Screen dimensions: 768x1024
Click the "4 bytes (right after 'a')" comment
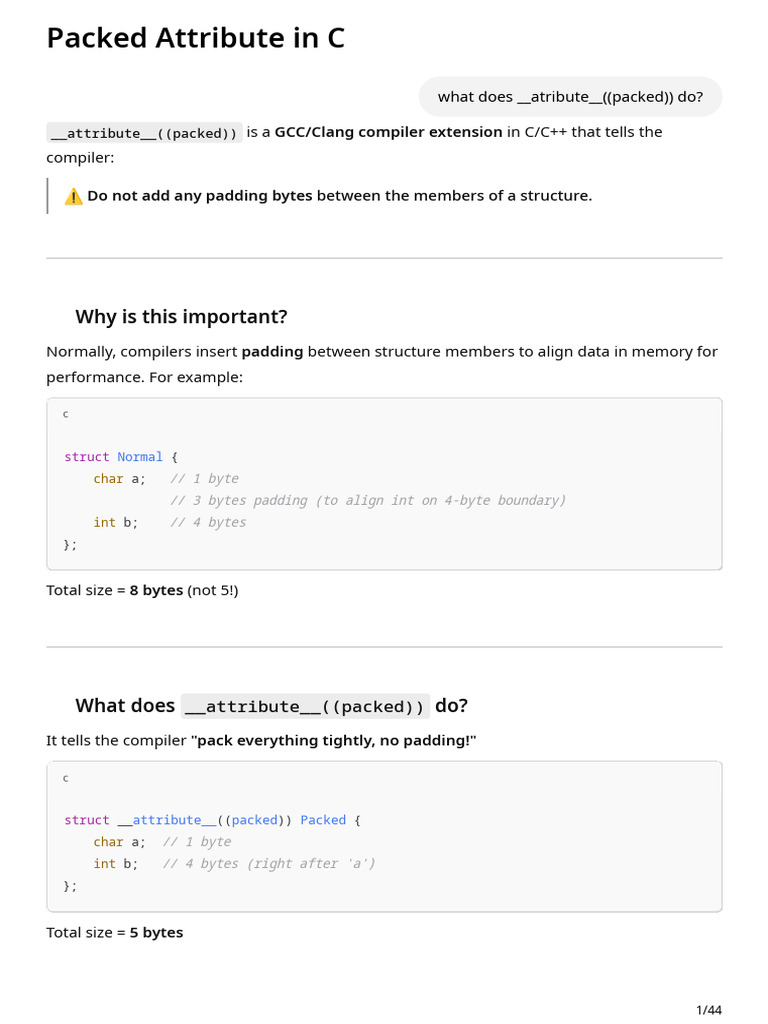[x=269, y=864]
